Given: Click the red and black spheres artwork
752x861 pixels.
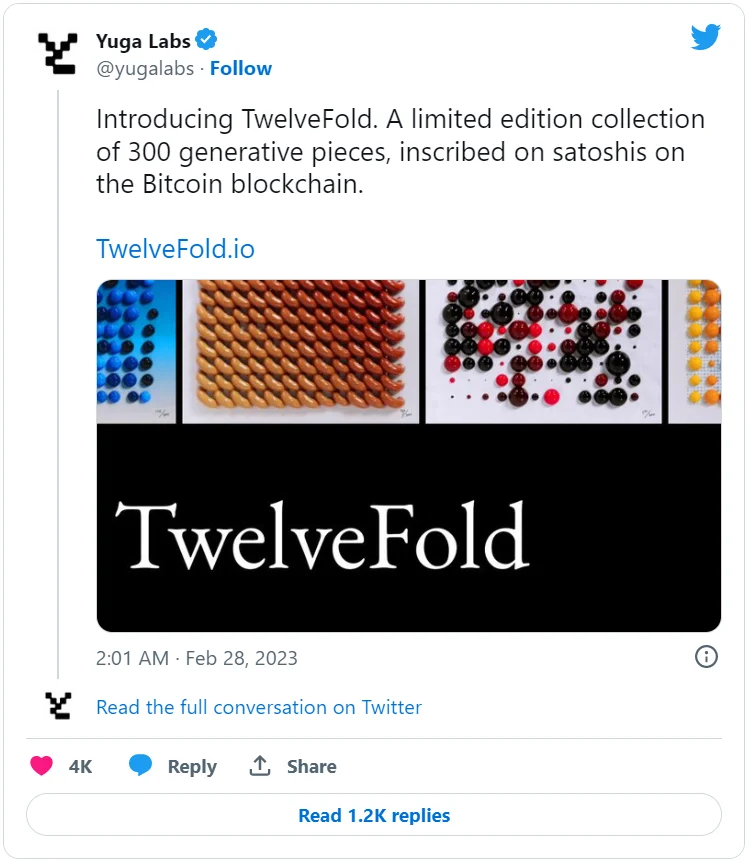Looking at the screenshot, I should (539, 351).
